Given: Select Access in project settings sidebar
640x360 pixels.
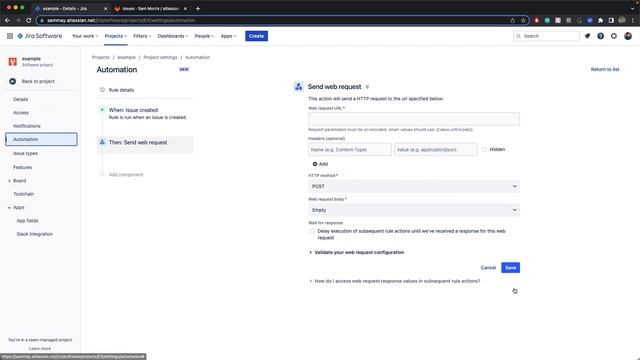Looking at the screenshot, I should (x=21, y=113).
